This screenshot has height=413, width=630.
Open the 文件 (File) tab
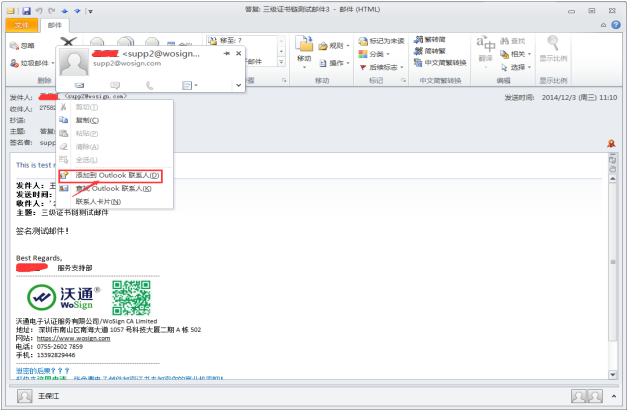(x=21, y=25)
